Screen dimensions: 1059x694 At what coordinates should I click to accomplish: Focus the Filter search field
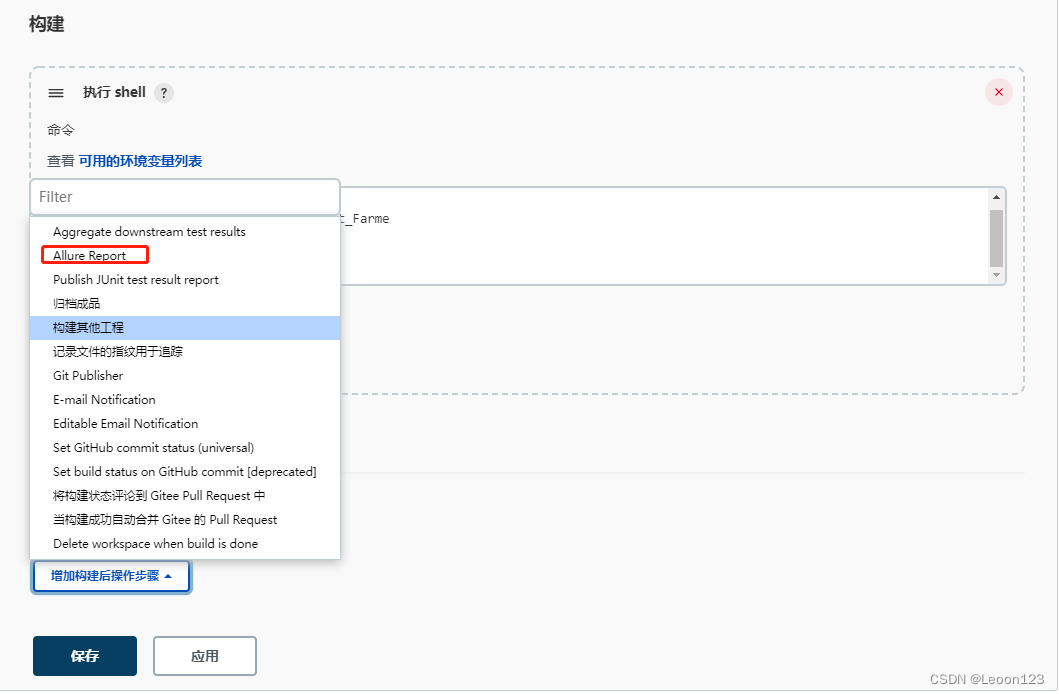click(x=184, y=197)
